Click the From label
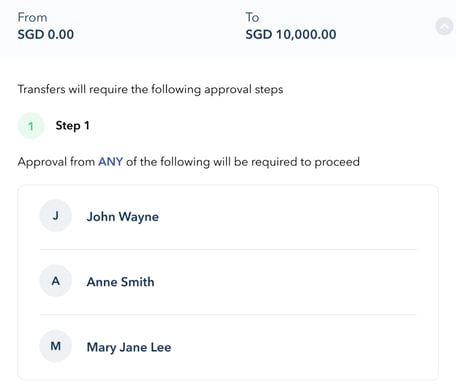This screenshot has width=456, height=391. click(x=32, y=17)
